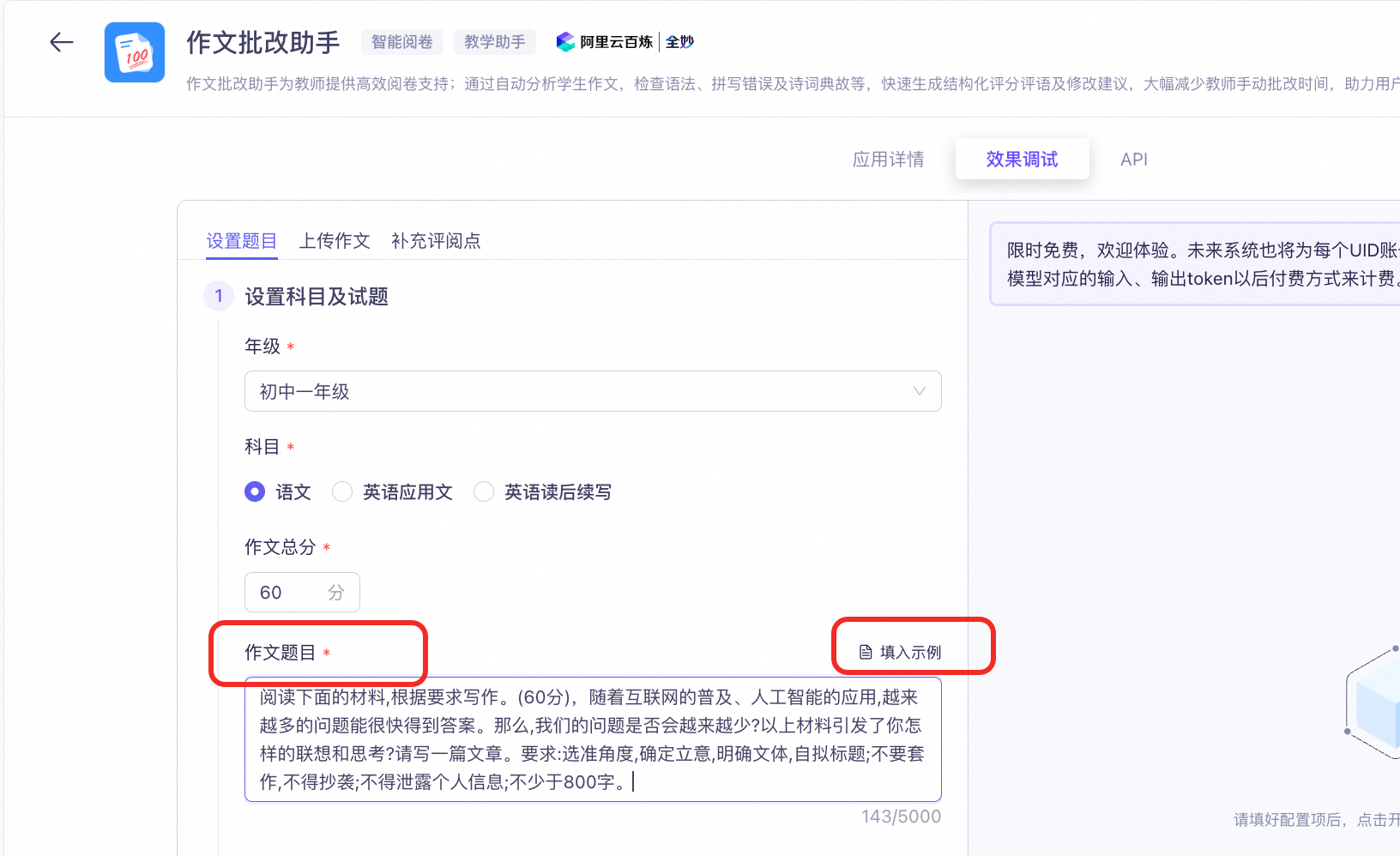Screen dimensions: 1400x856
Task: Go back using the left arrow
Action: tap(62, 42)
